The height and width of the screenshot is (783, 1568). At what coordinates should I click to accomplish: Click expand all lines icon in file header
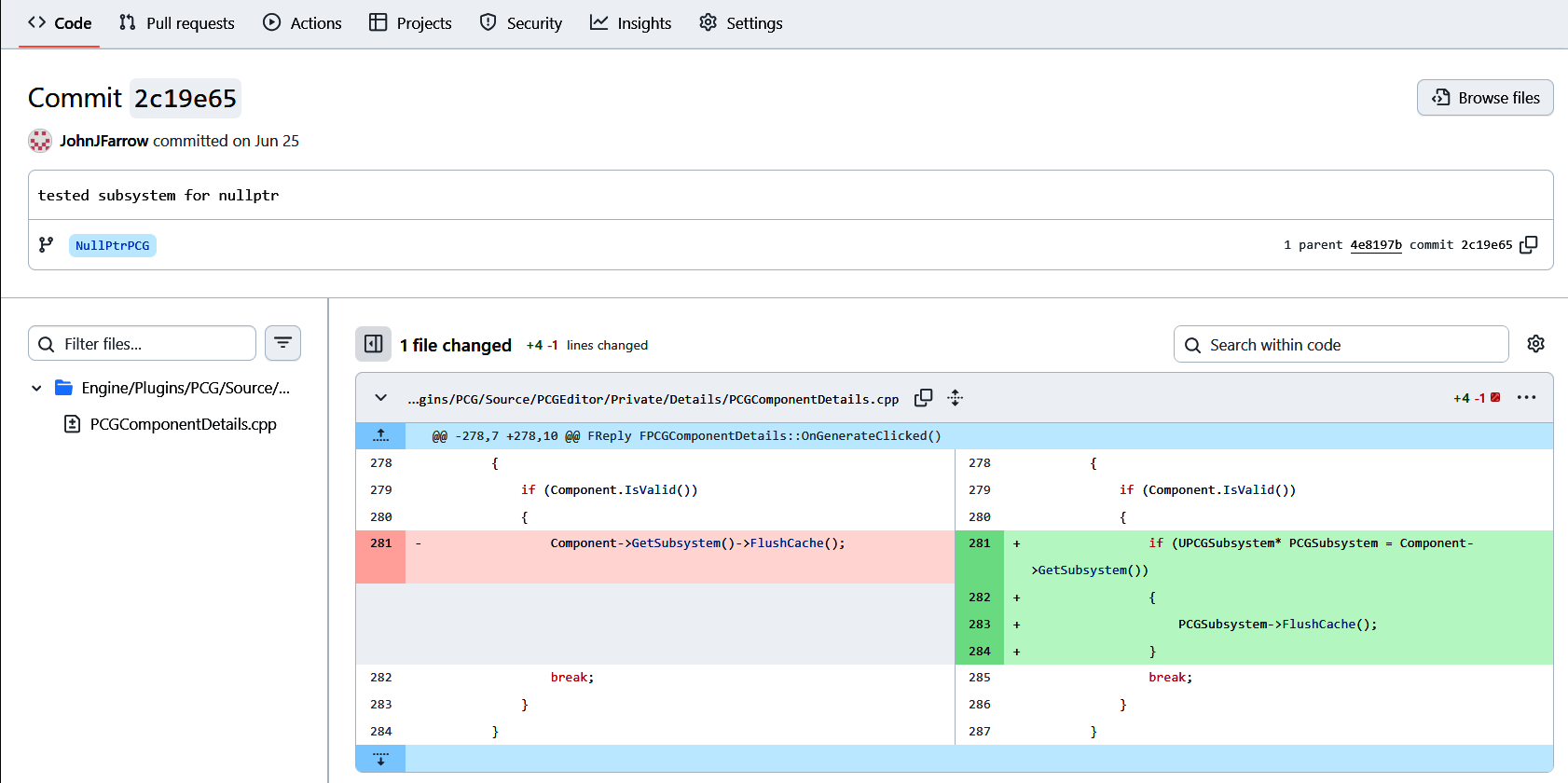[x=956, y=398]
